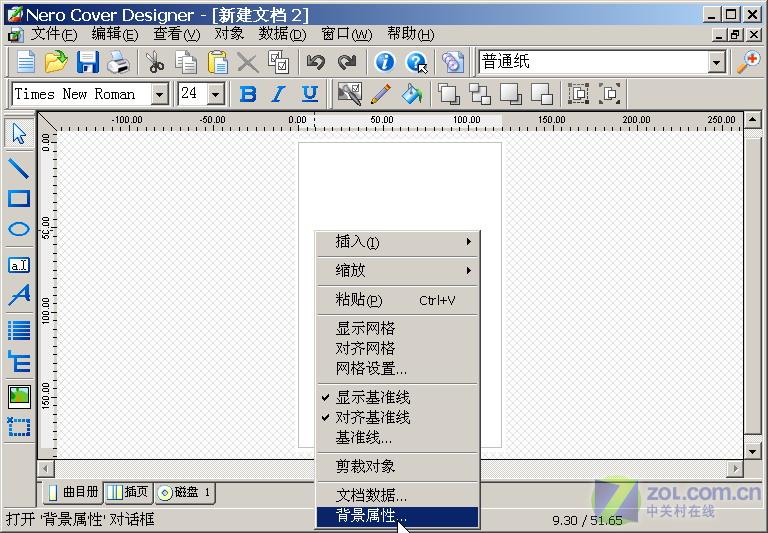768x533 pixels.
Task: Toggle 对齐网格 in context menu
Action: [x=398, y=348]
